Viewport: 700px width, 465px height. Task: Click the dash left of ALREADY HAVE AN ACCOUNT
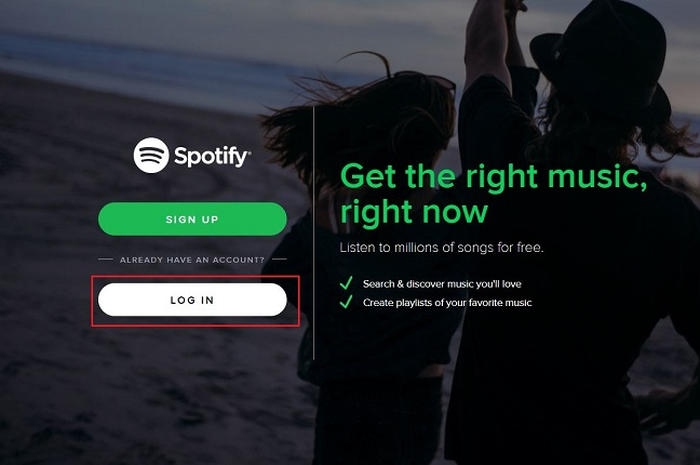coord(105,259)
